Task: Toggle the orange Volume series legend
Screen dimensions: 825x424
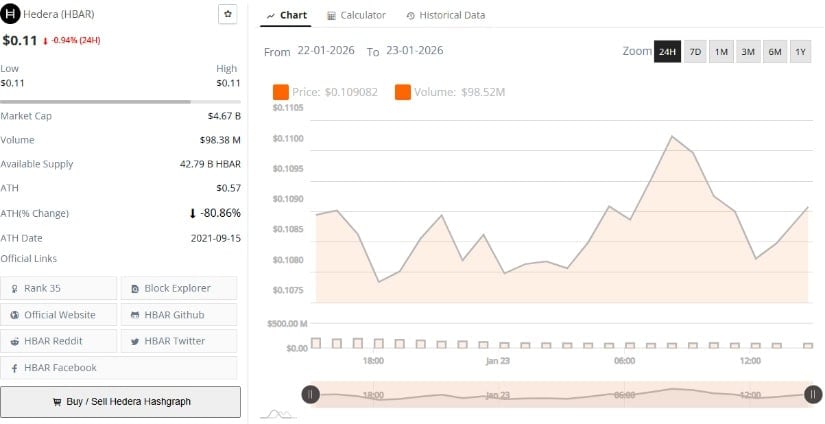Action: (403, 92)
